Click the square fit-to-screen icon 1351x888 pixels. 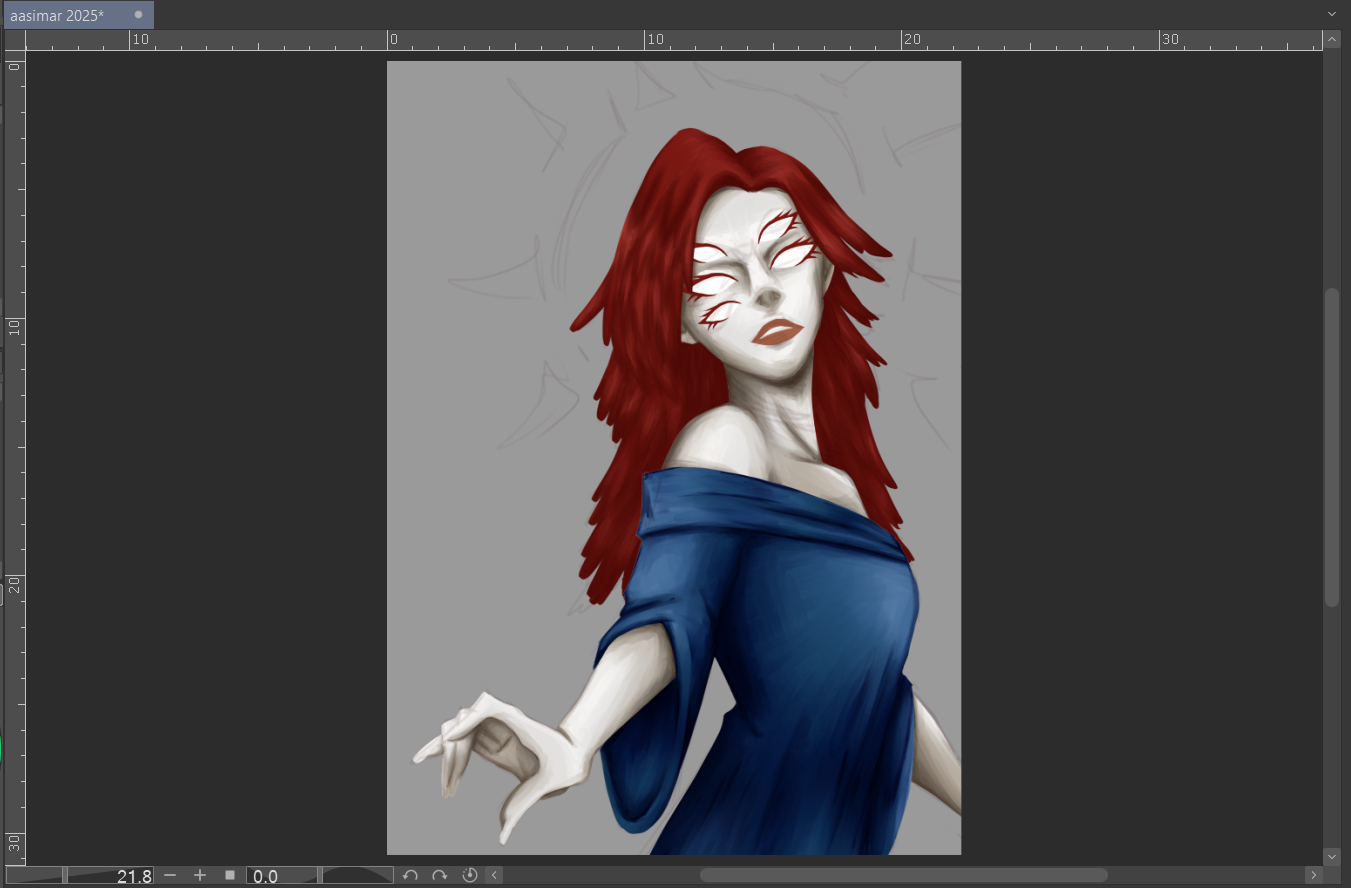point(230,876)
